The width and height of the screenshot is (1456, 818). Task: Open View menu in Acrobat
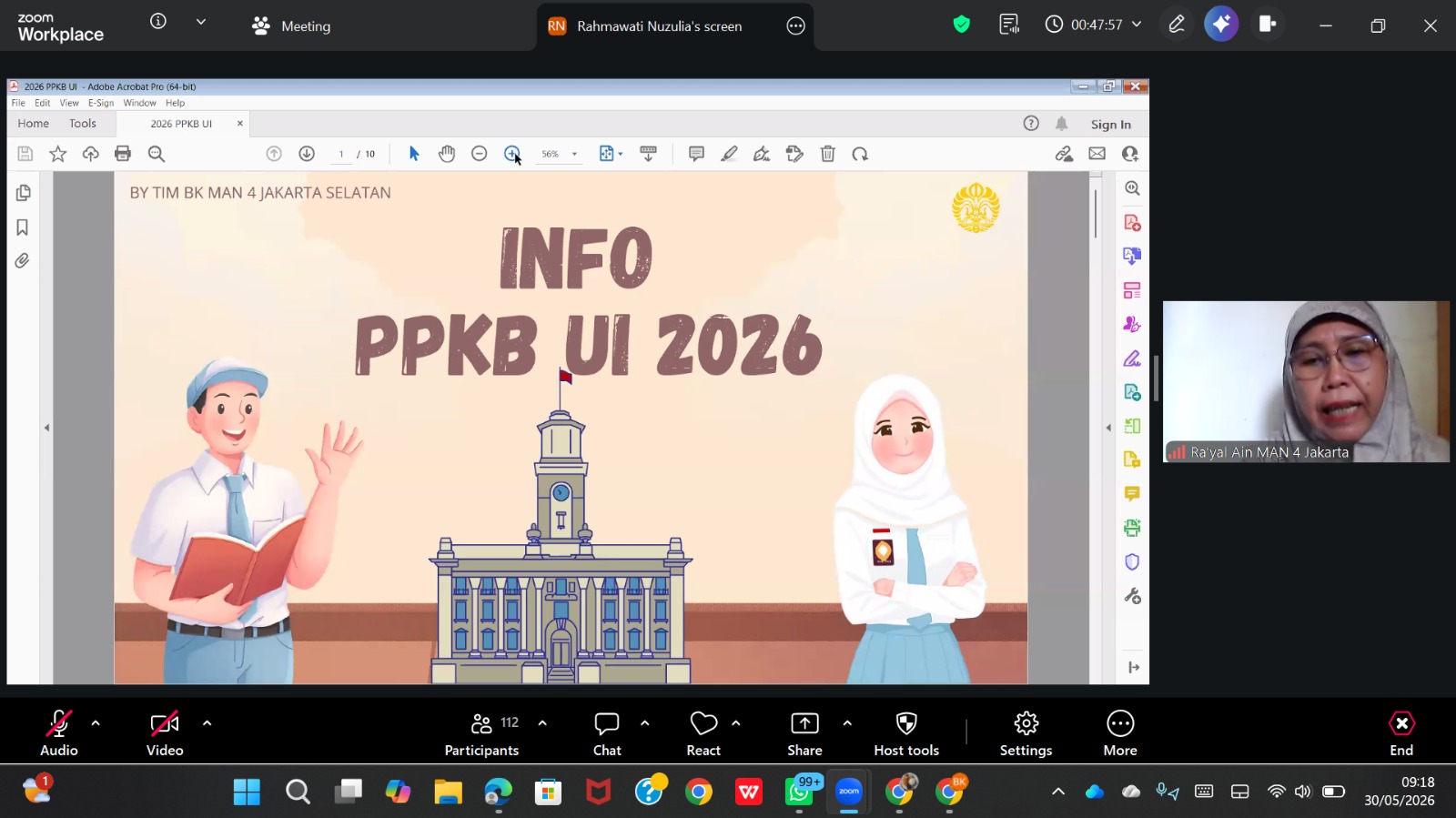pos(69,103)
